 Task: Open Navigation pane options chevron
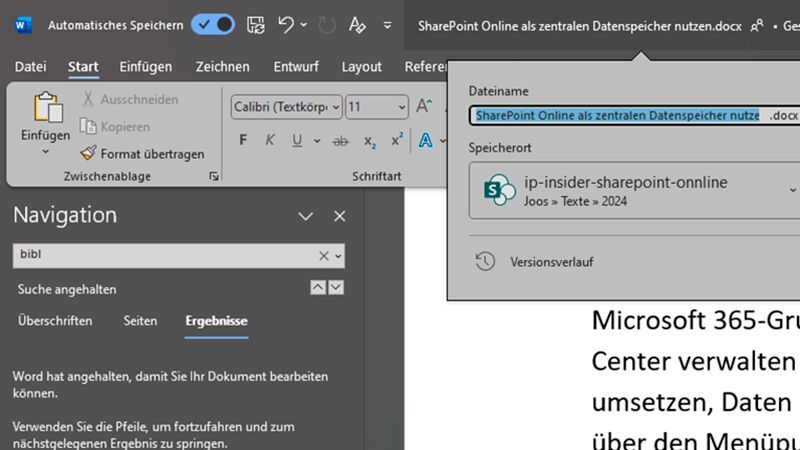click(306, 216)
